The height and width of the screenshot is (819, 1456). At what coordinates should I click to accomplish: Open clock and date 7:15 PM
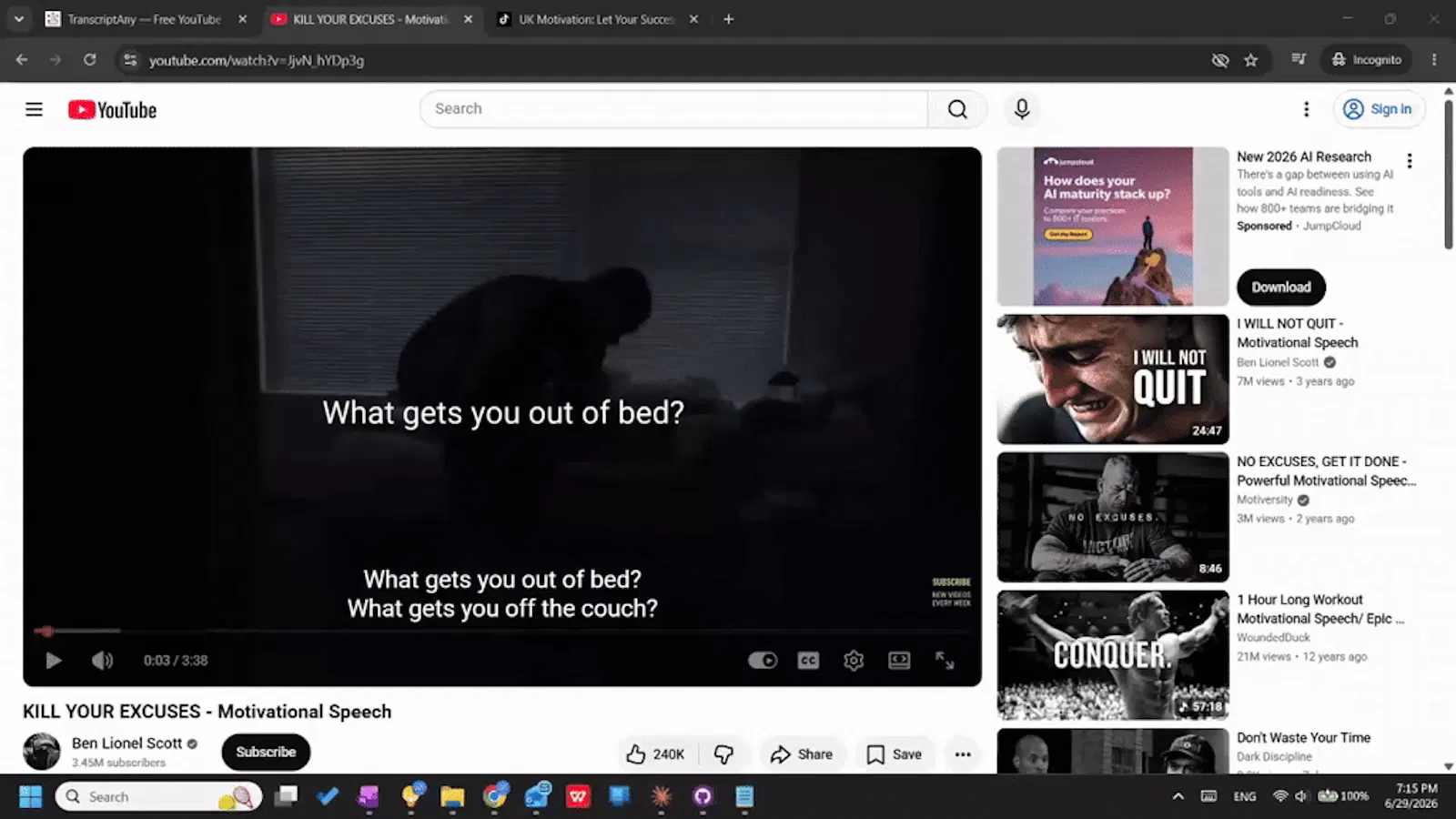pos(1411,796)
